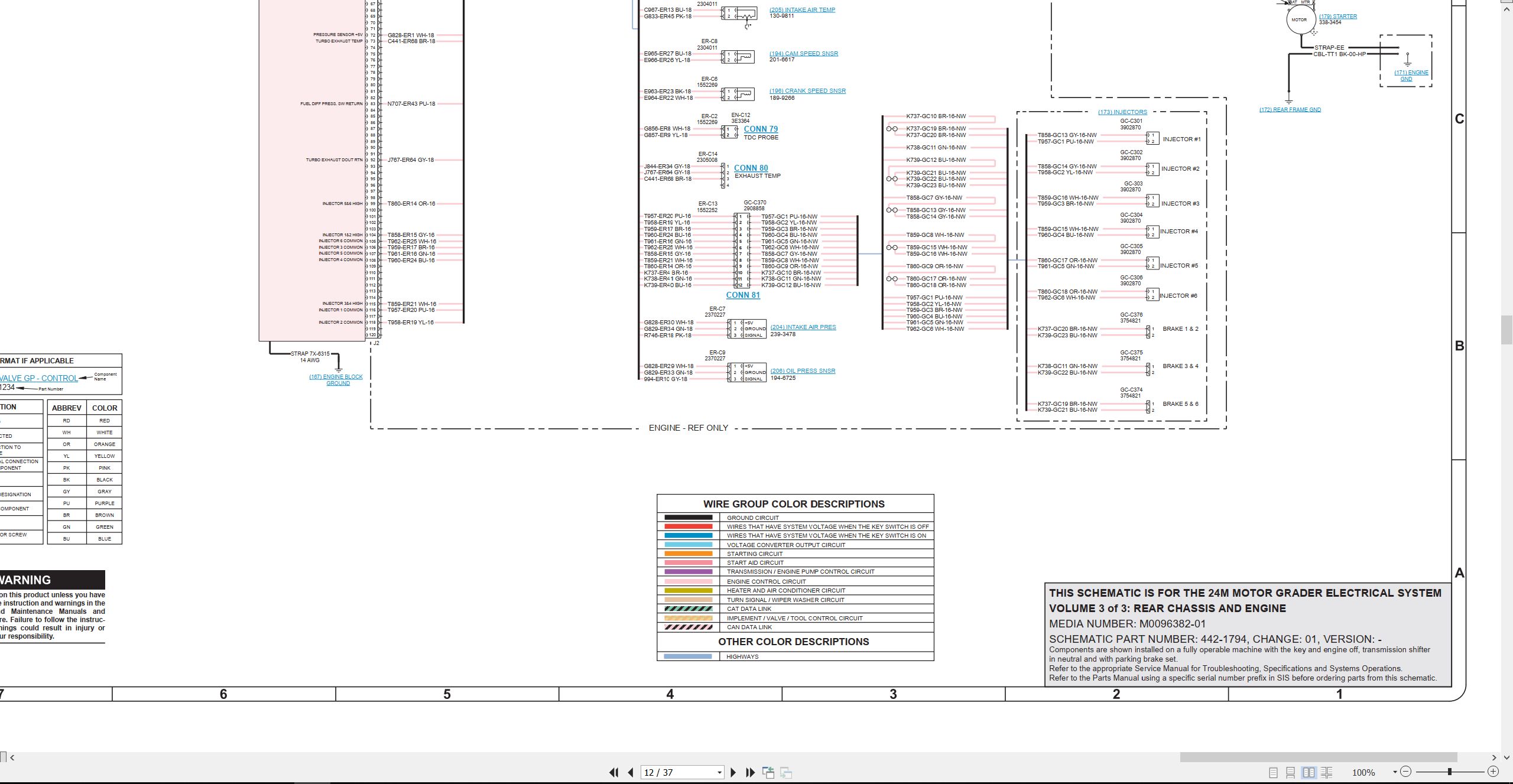1513x784 pixels.
Task: Click the PURPLE row in the color table
Action: [85, 503]
